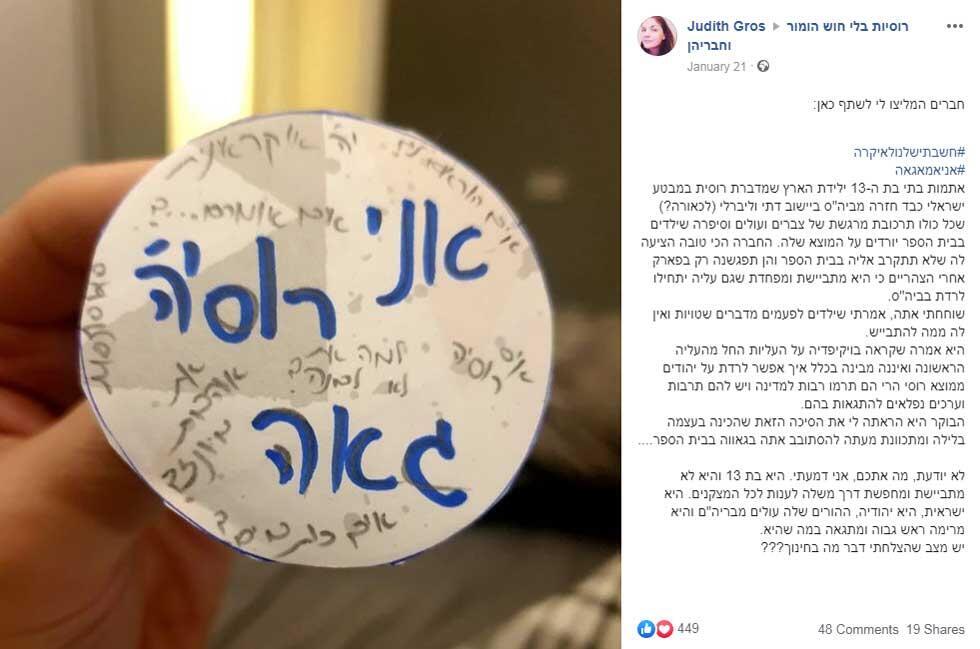Click the closing line ending with בחינוך???
This screenshot has width=980, height=649.
coord(862,547)
